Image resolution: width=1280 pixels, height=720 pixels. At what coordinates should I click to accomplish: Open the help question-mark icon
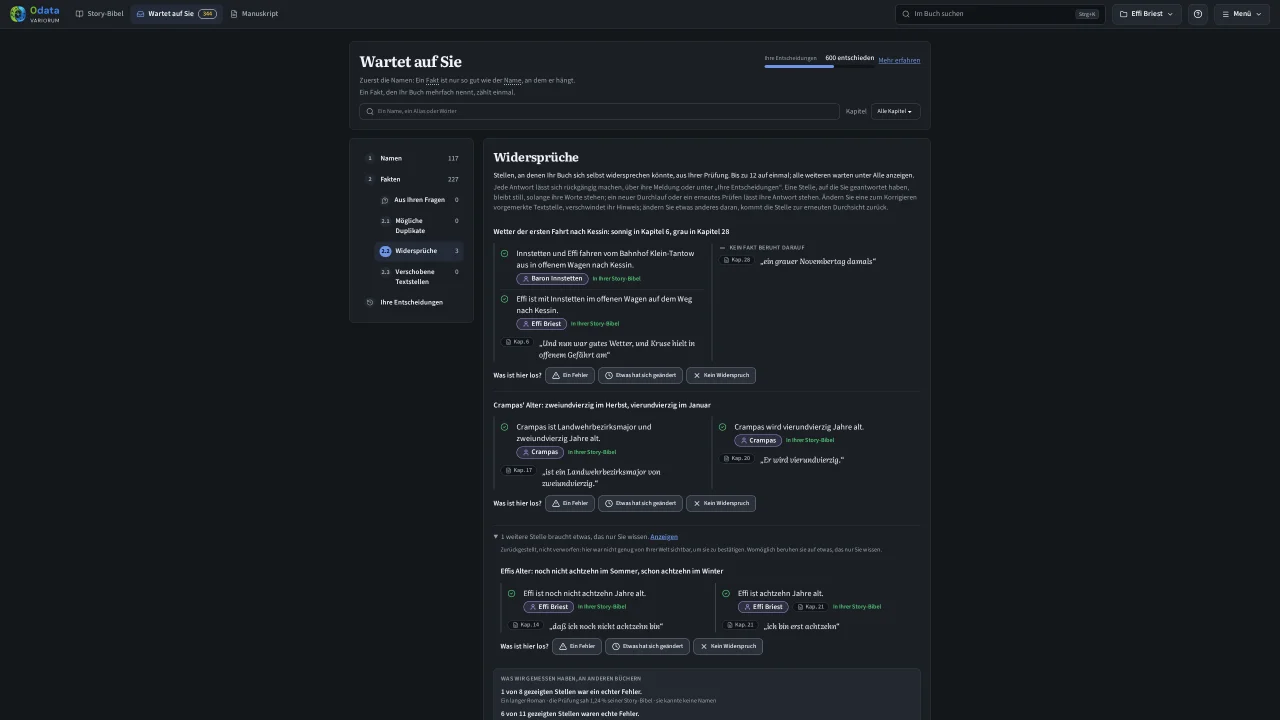click(x=1198, y=14)
